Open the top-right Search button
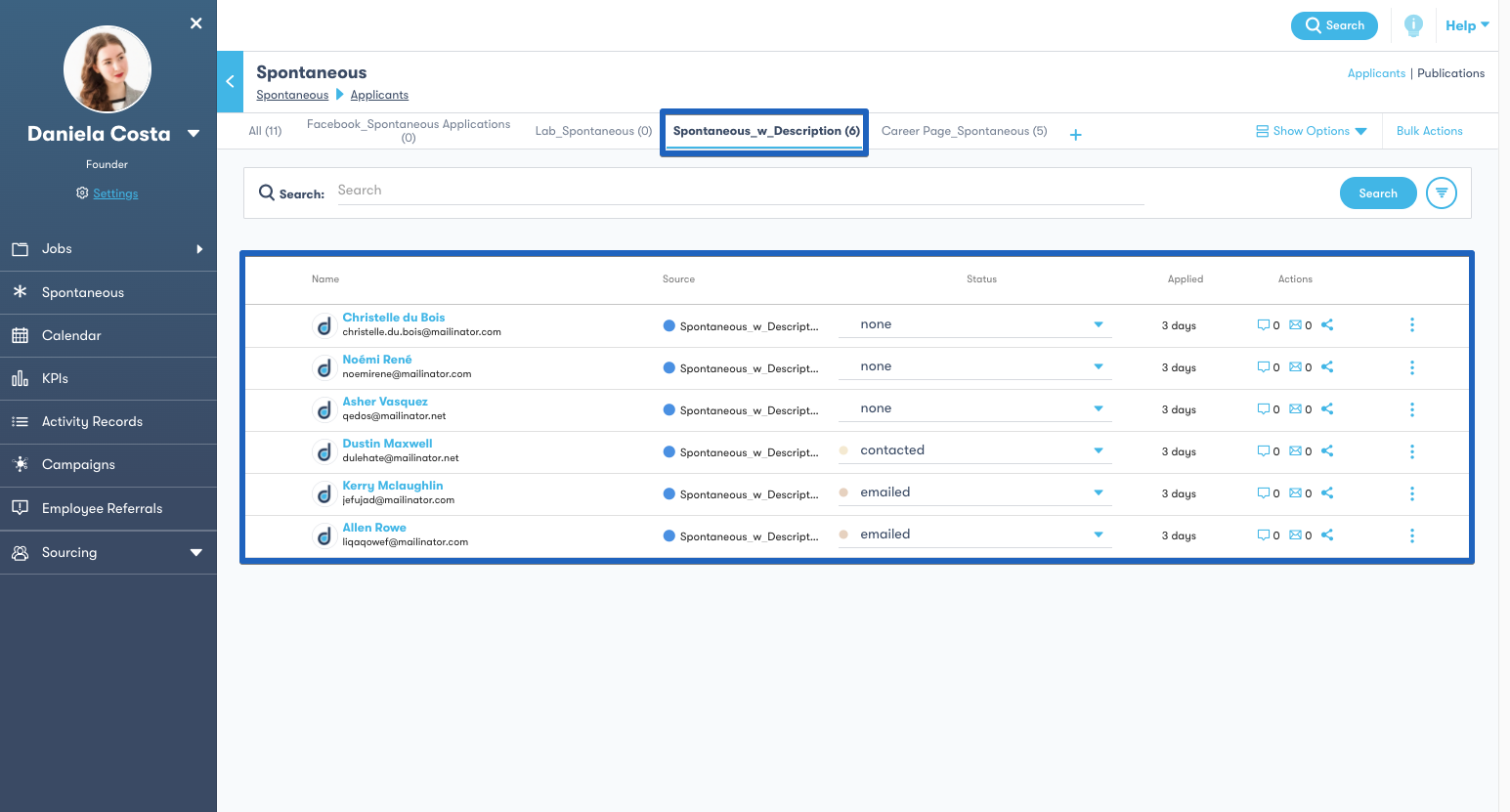Image resolution: width=1510 pixels, height=812 pixels. pos(1334,25)
